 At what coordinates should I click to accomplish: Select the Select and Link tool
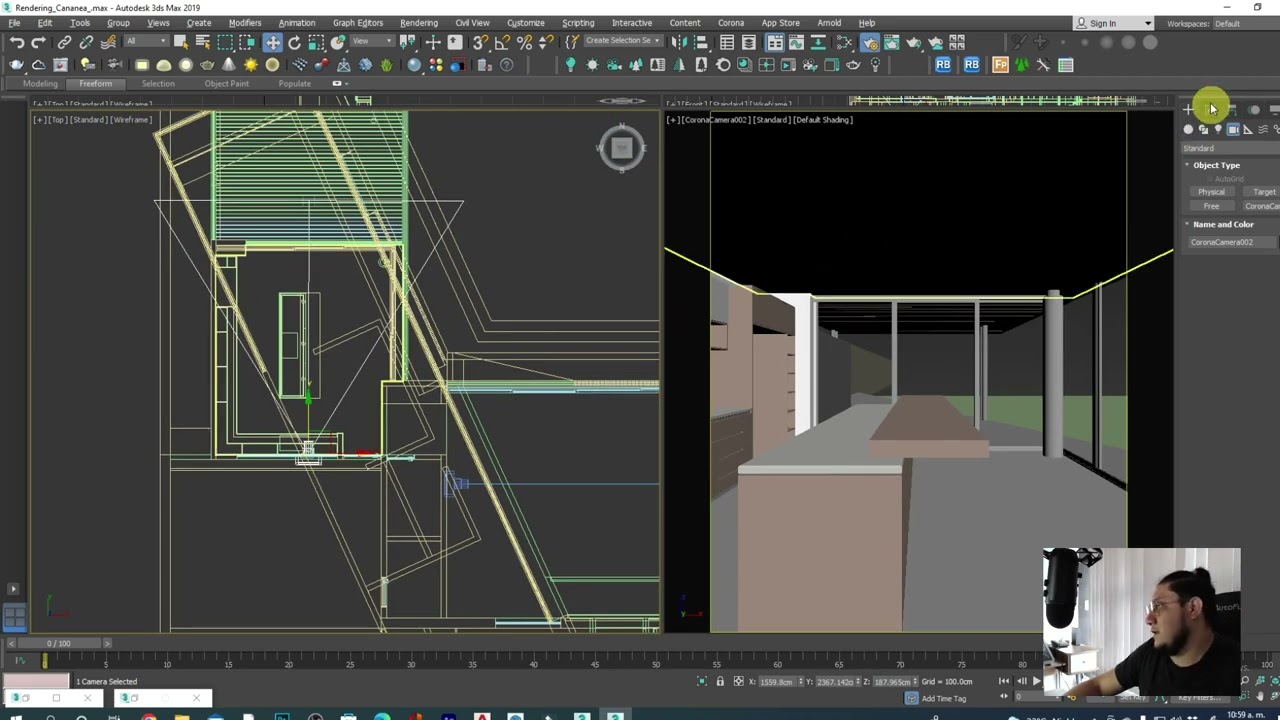(x=64, y=42)
